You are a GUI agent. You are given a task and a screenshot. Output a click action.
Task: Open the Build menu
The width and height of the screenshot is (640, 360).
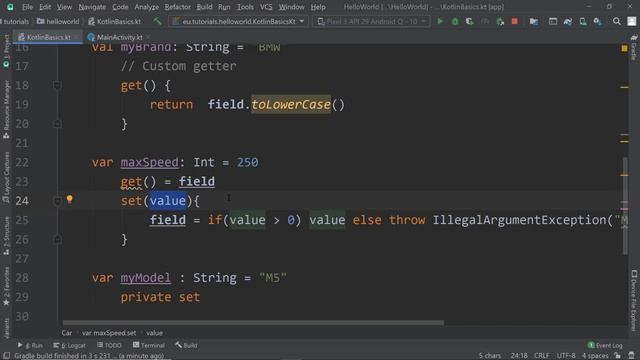204,7
